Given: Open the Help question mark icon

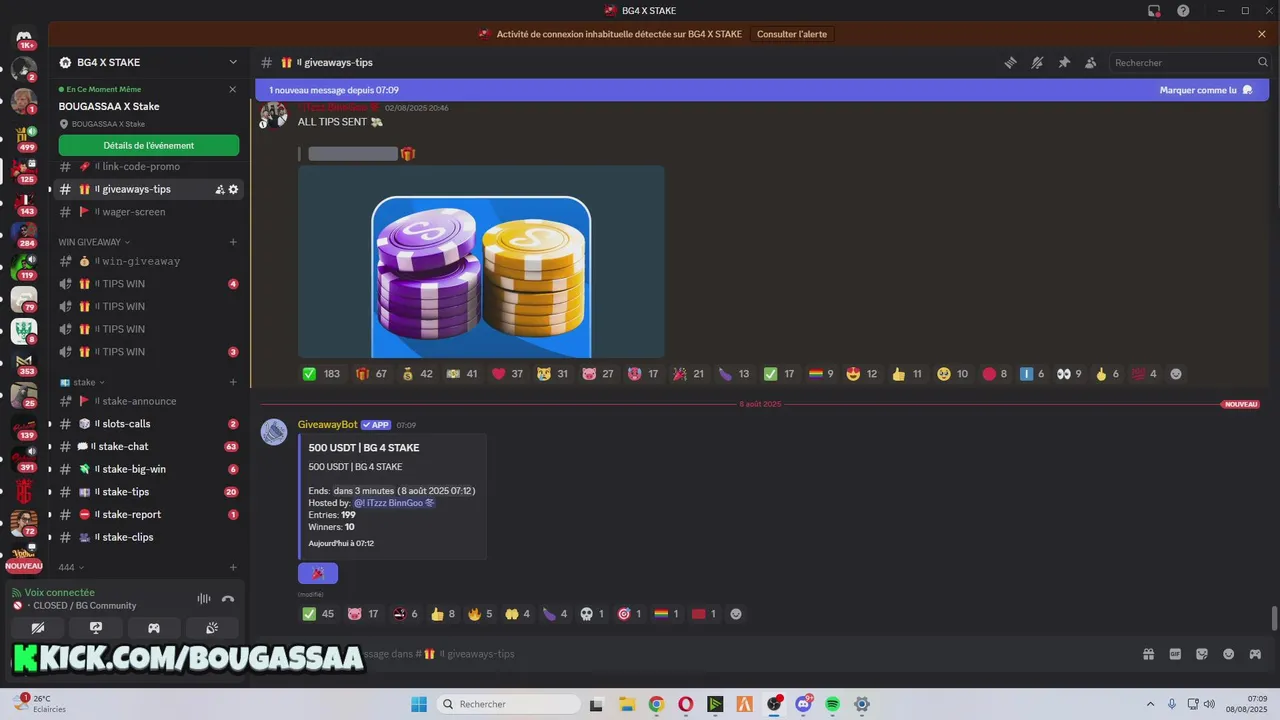Looking at the screenshot, I should (1184, 10).
